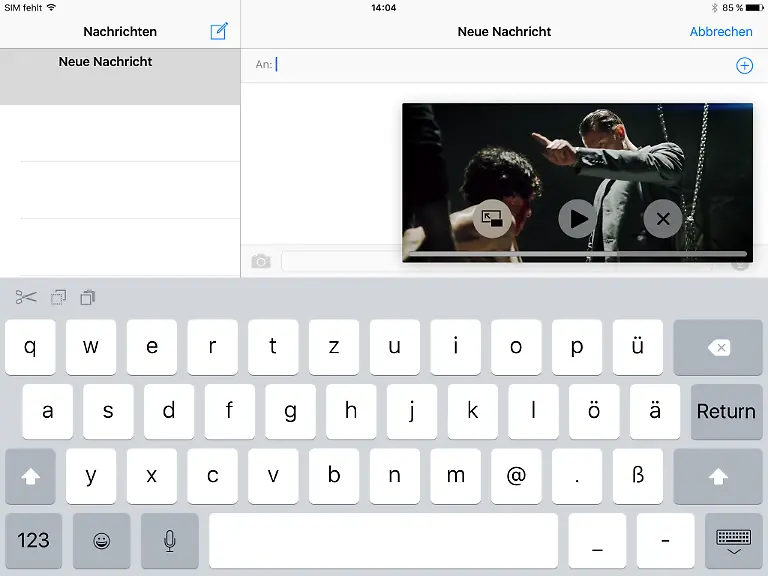Toggle the right shift key
Viewport: 768px width, 576px height.
[x=718, y=477]
